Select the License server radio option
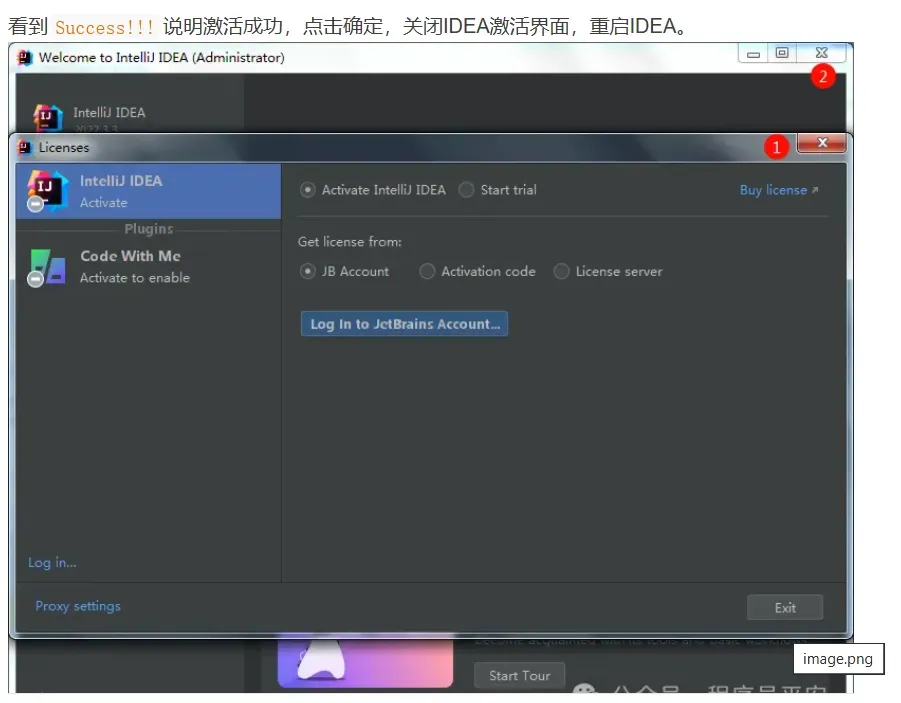The width and height of the screenshot is (901, 703). 561,271
